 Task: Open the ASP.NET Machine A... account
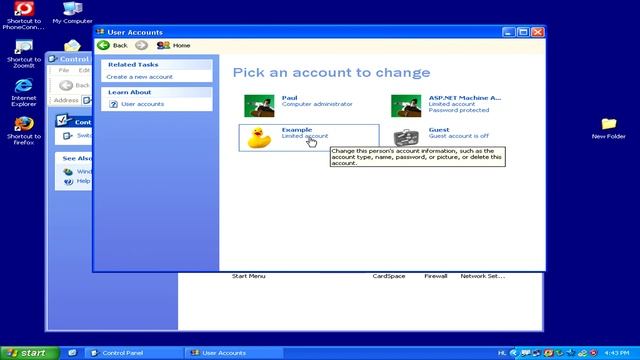pos(455,105)
